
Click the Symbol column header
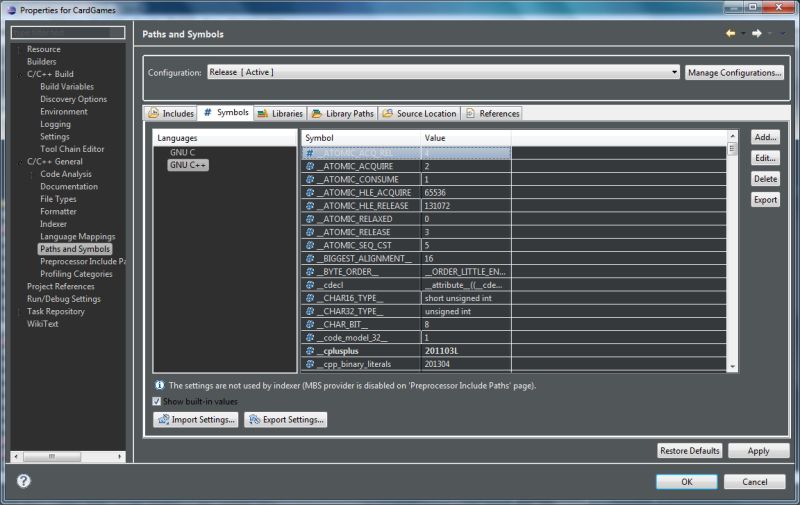pyautogui.click(x=361, y=138)
